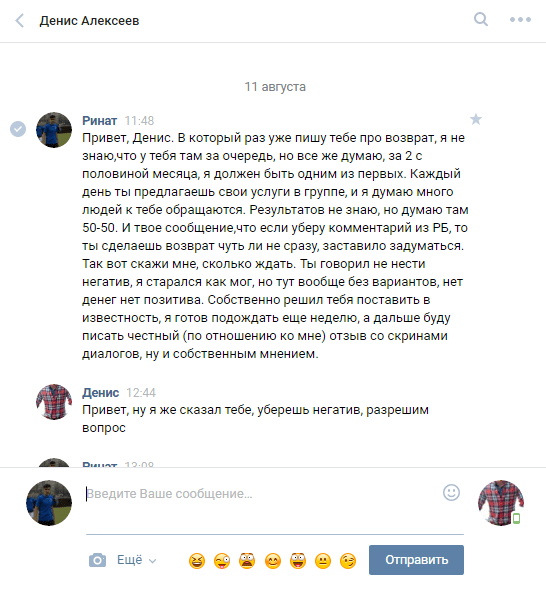Open the three dots actions menu
Image resolution: width=546 pixels, height=590 pixels.
click(520, 20)
